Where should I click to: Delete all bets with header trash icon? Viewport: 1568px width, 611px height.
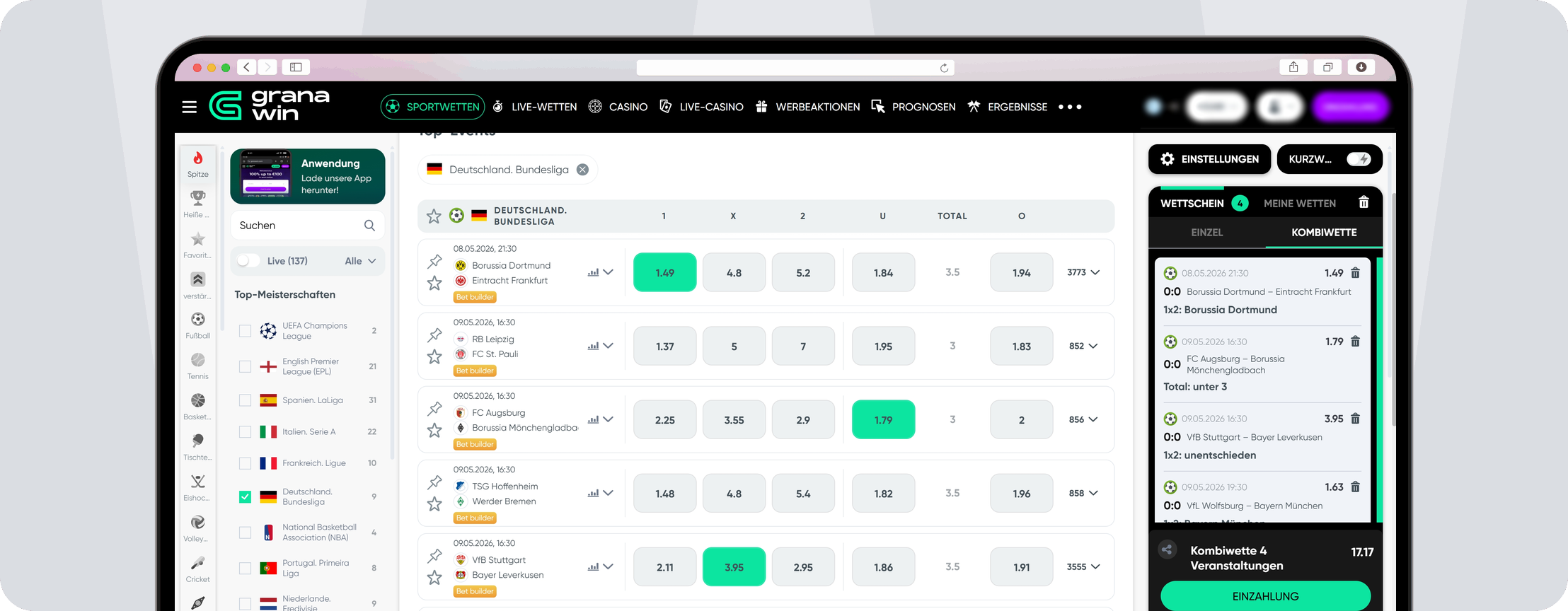coord(1364,203)
